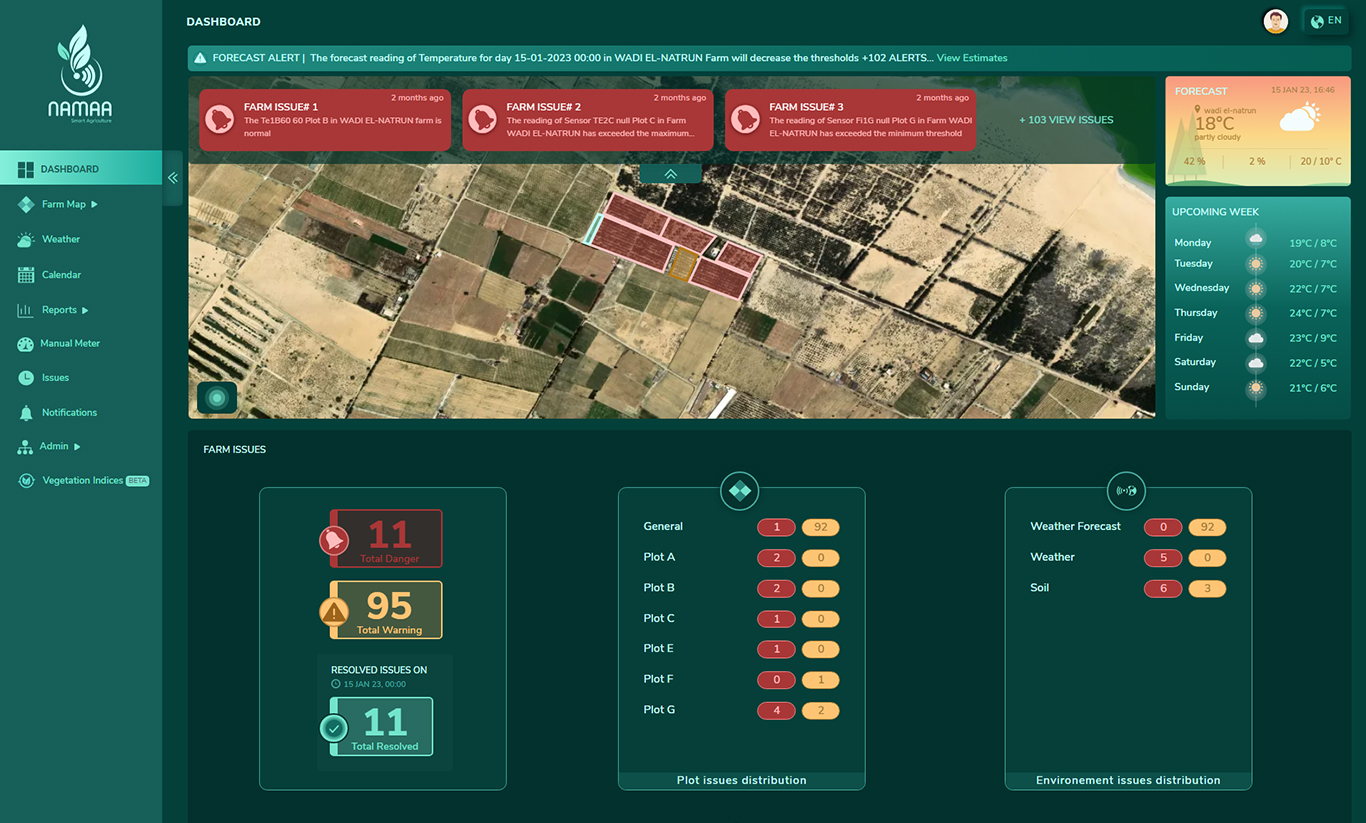
Task: Click the Weather icon in sidebar
Action: pos(25,240)
